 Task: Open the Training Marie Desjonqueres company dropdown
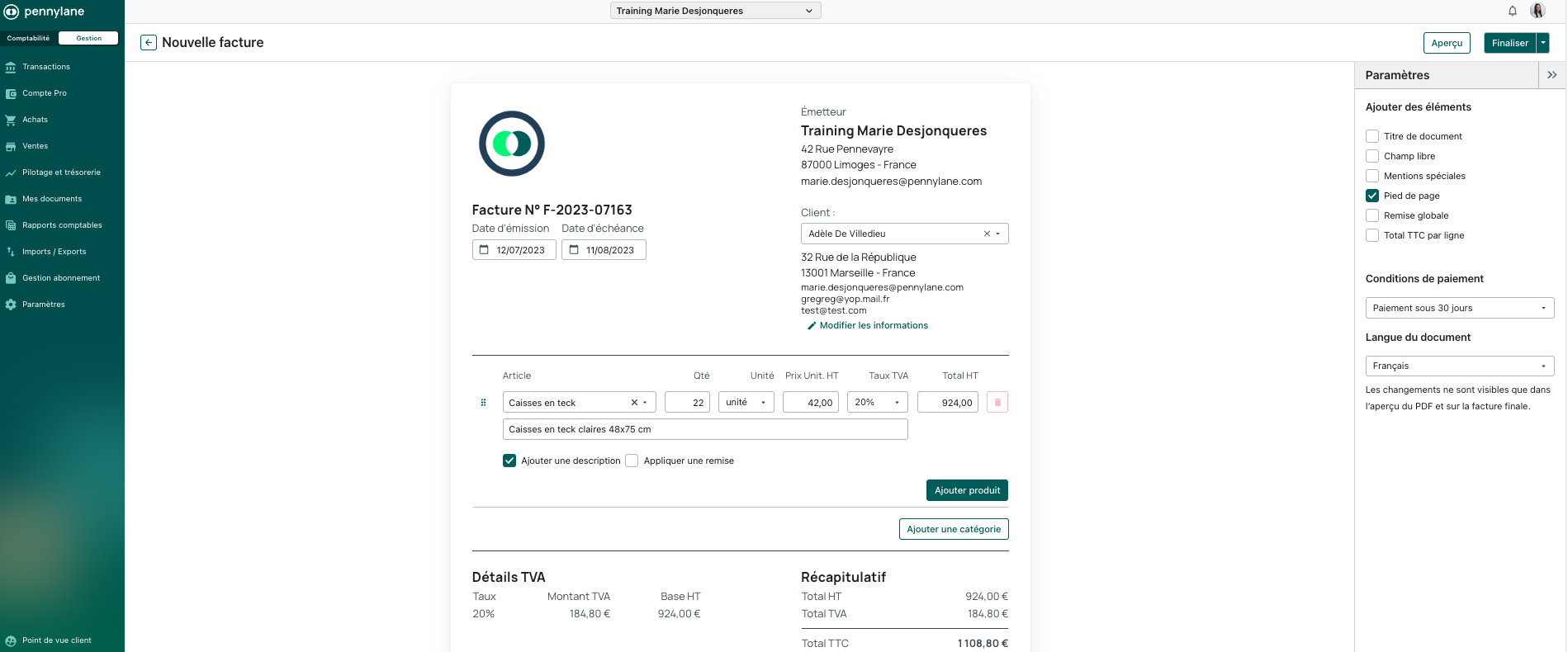[716, 11]
